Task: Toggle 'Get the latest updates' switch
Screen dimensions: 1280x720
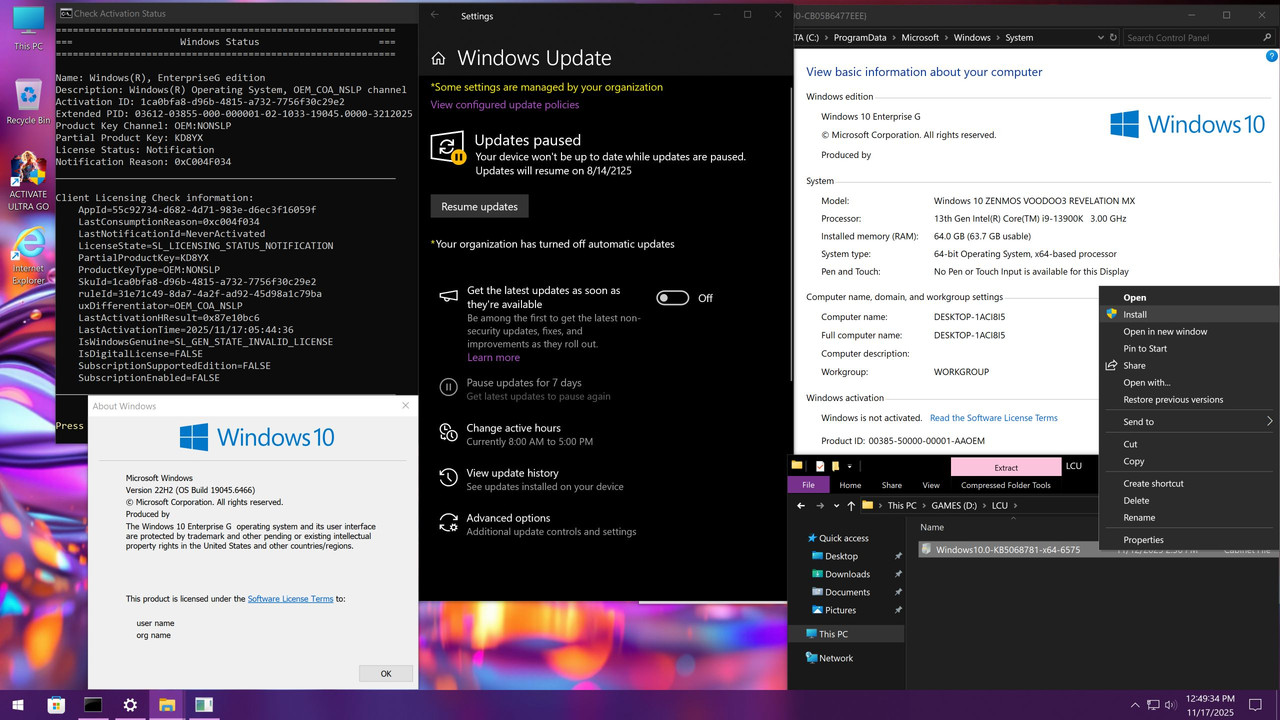Action: (673, 298)
